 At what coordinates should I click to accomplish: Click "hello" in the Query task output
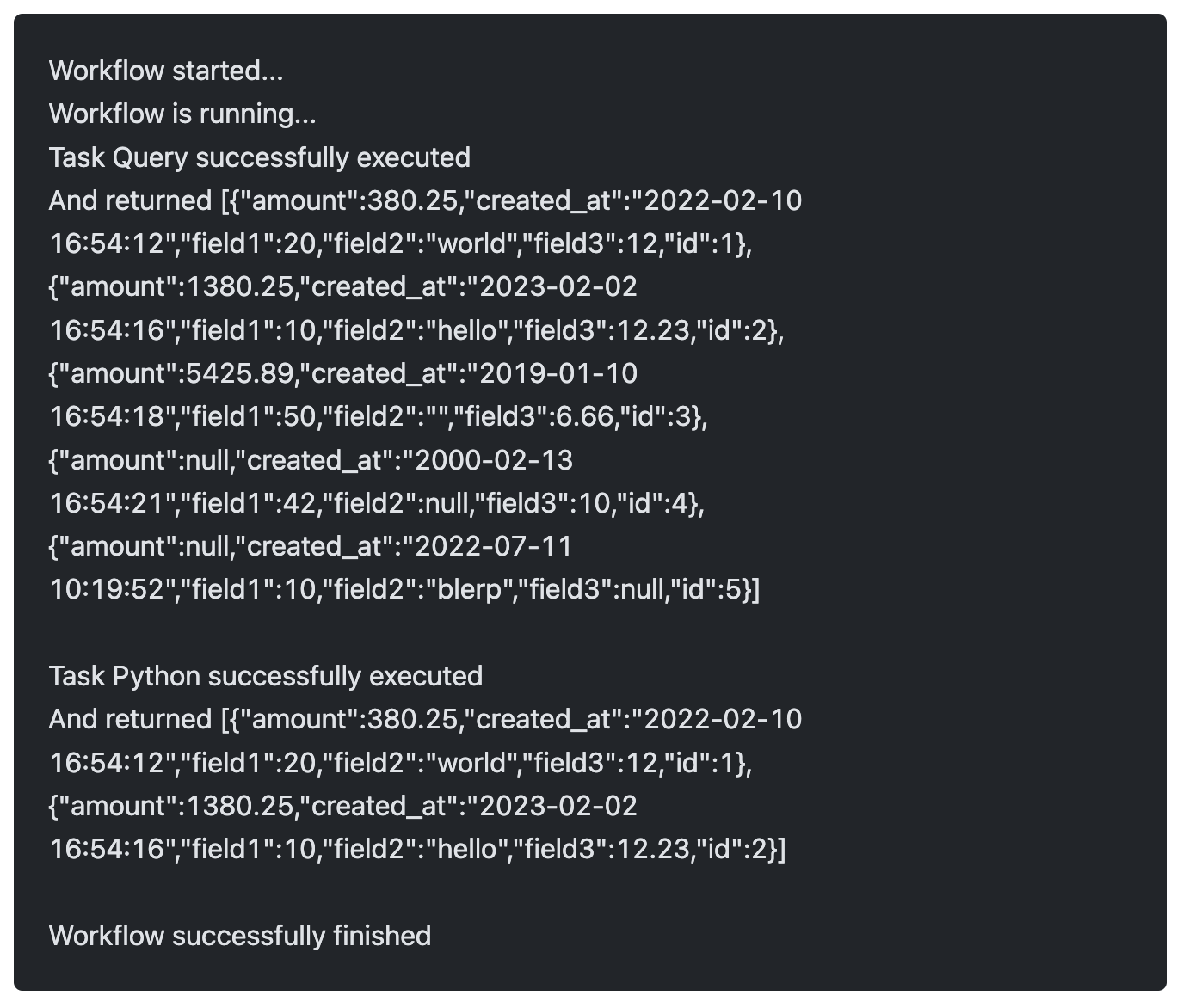click(468, 330)
